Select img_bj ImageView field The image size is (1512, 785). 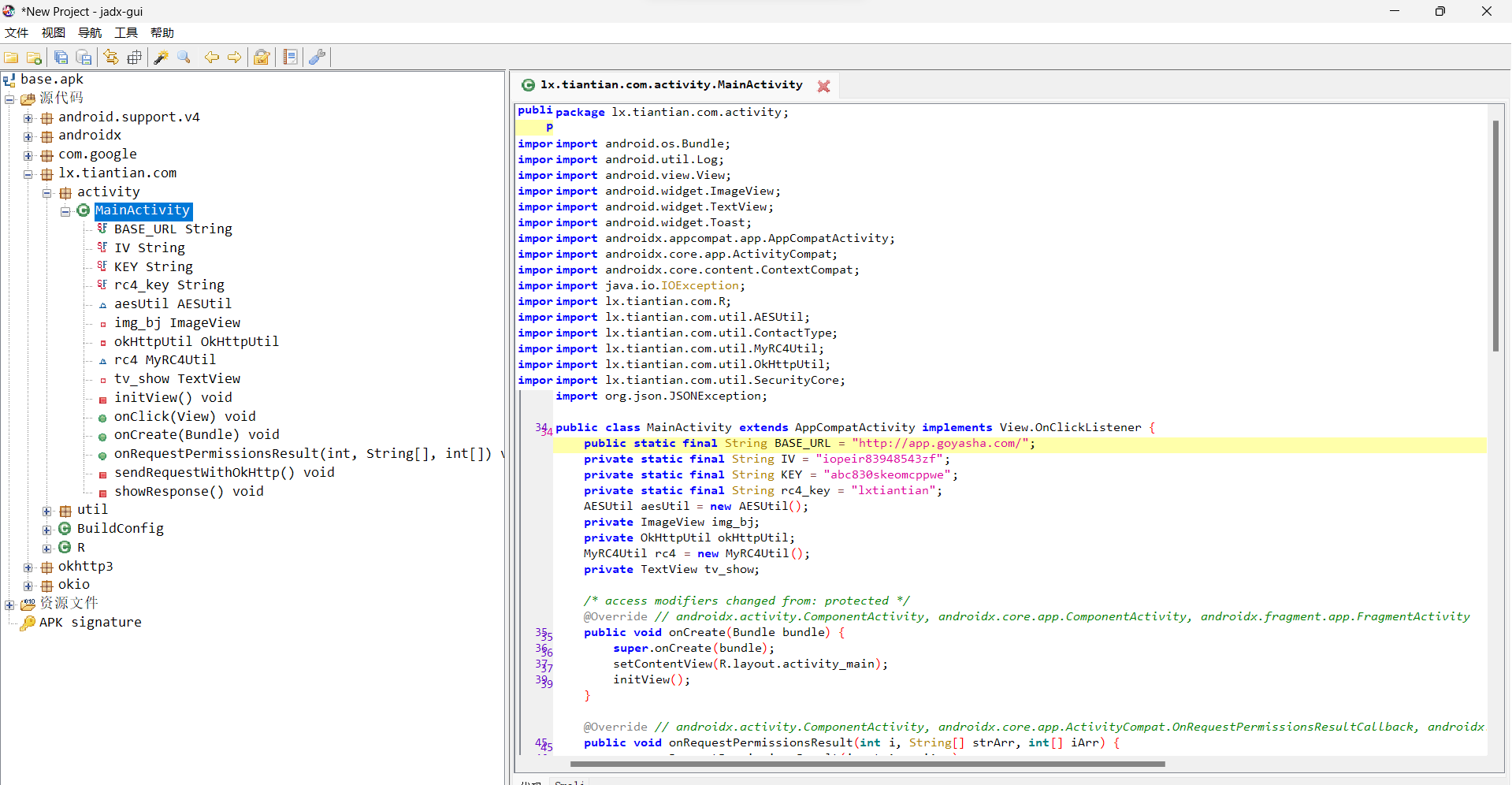[x=177, y=323]
